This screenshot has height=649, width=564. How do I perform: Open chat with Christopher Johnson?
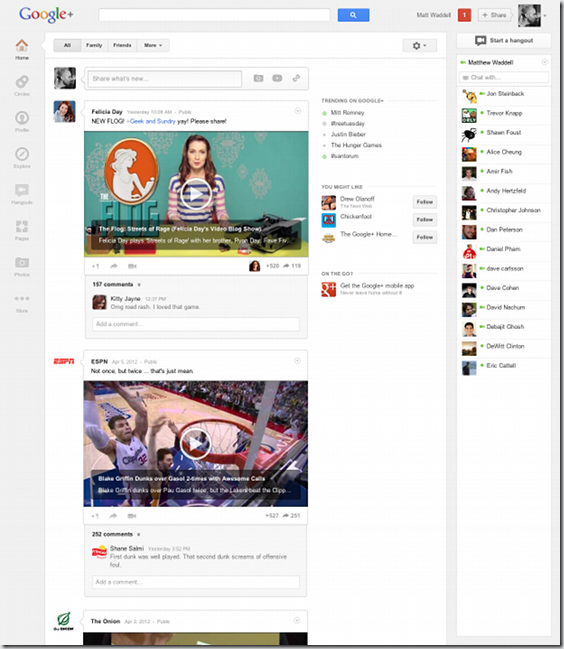[504, 213]
